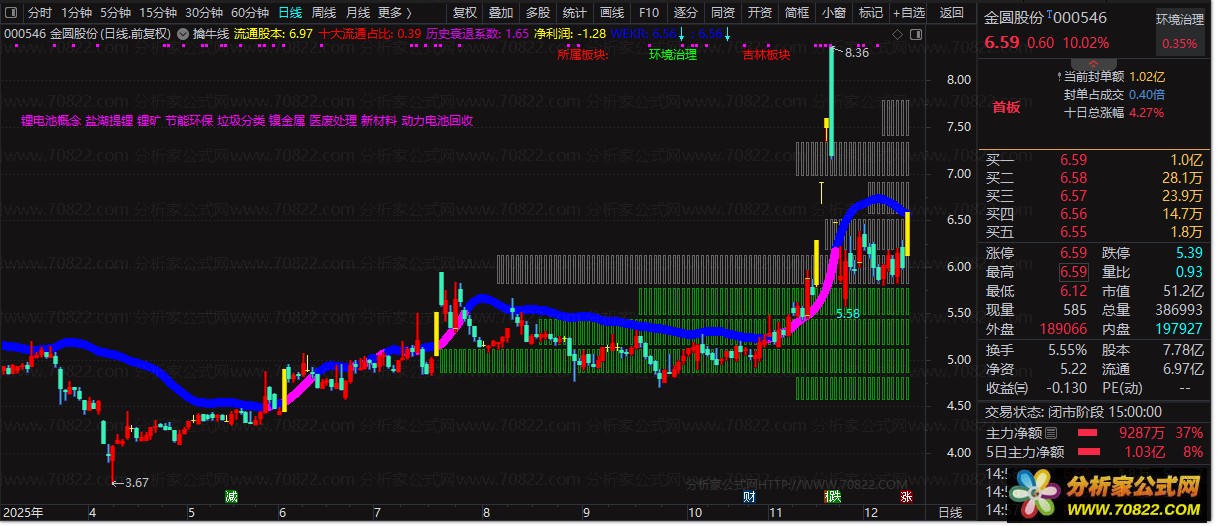Click the 擒牛线 indicator name
This screenshot has width=1217, height=526.
211,33
